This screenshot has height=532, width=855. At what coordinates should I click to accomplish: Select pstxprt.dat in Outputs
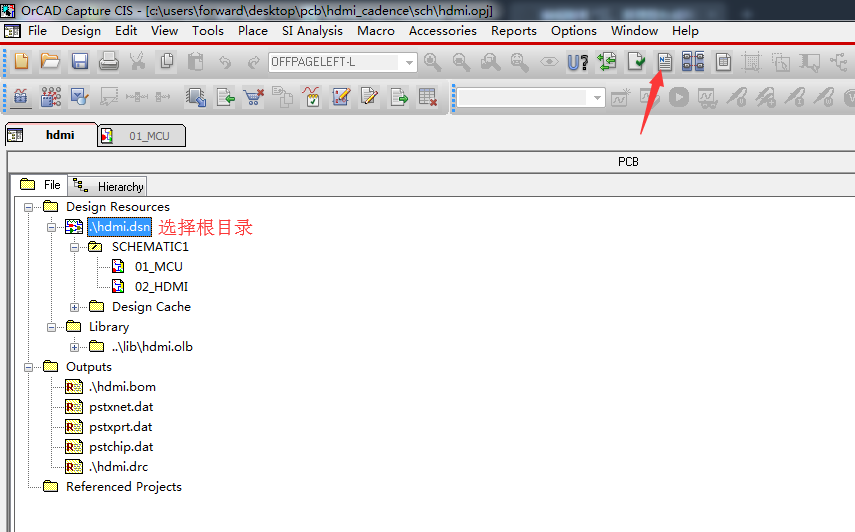pyautogui.click(x=121, y=427)
